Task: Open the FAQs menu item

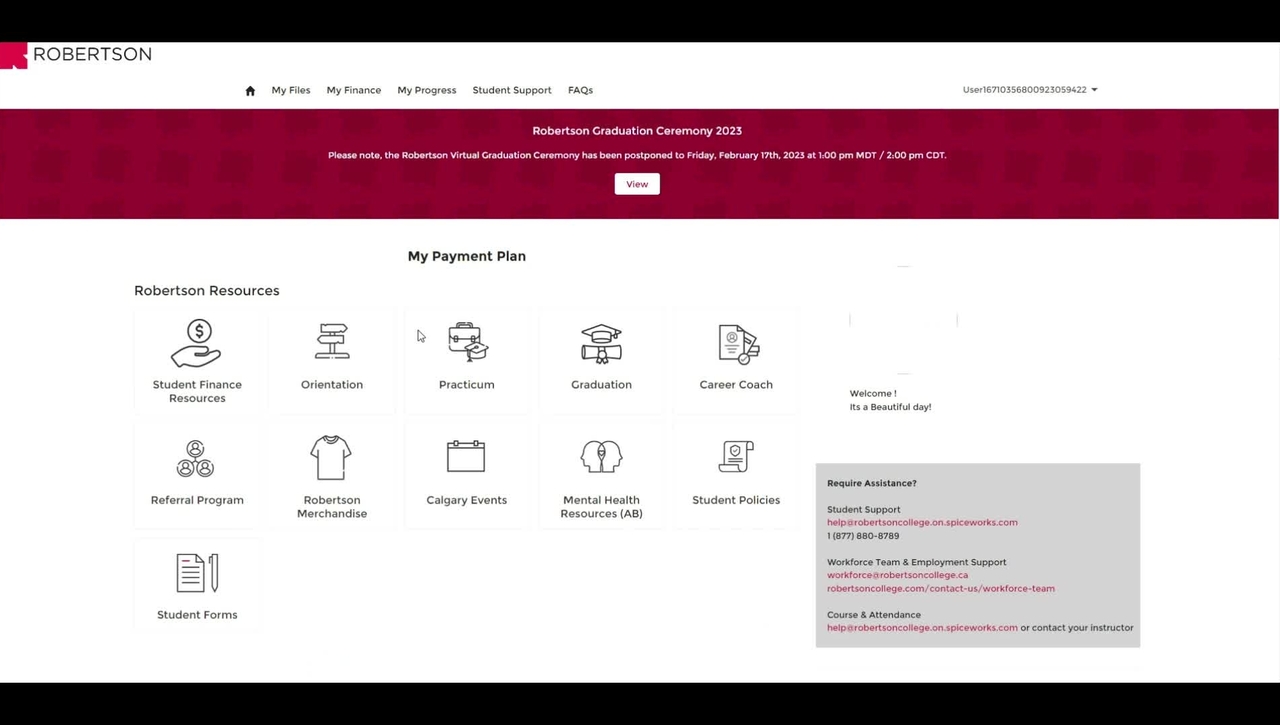Action: click(x=580, y=90)
